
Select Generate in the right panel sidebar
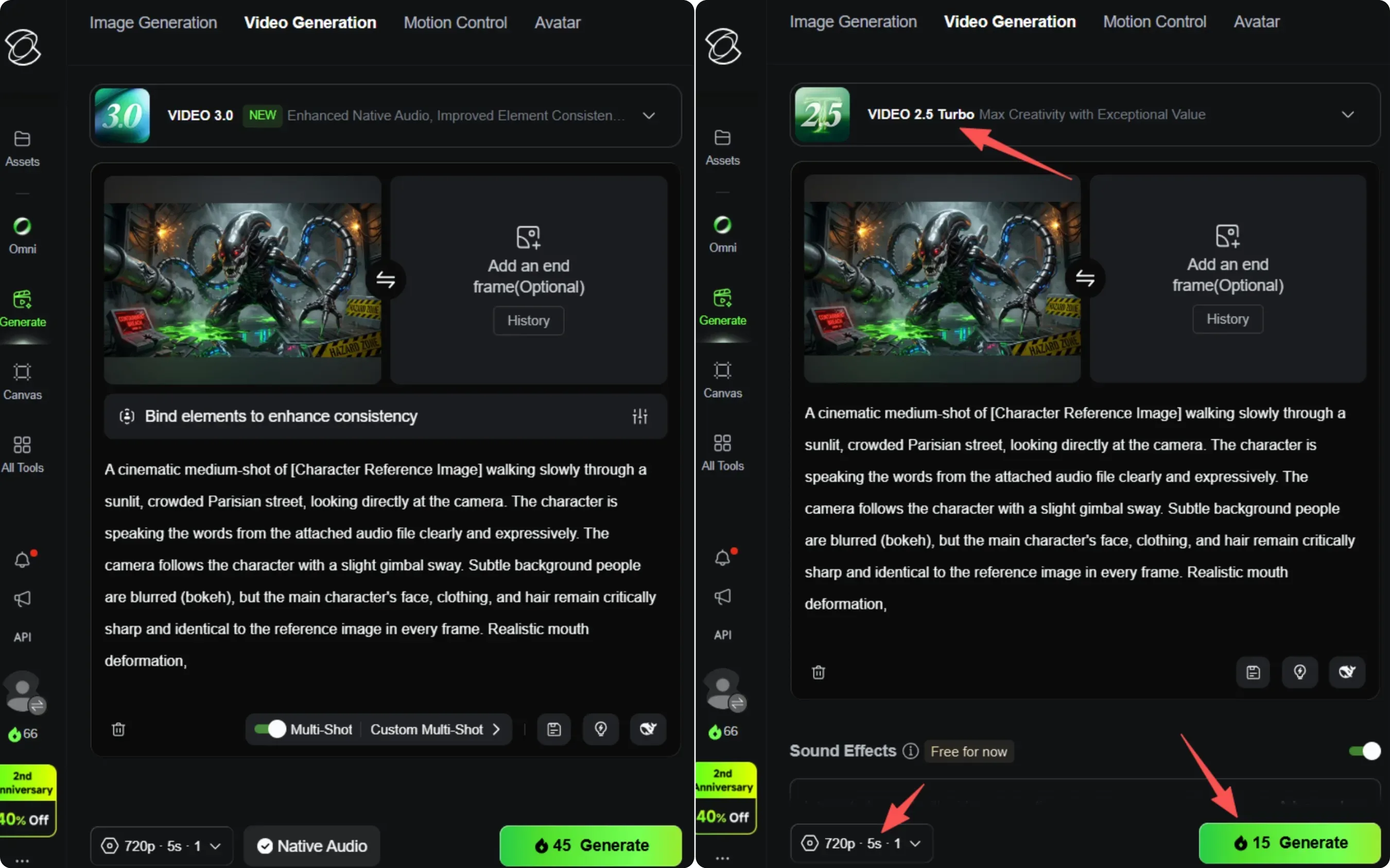pos(723,308)
